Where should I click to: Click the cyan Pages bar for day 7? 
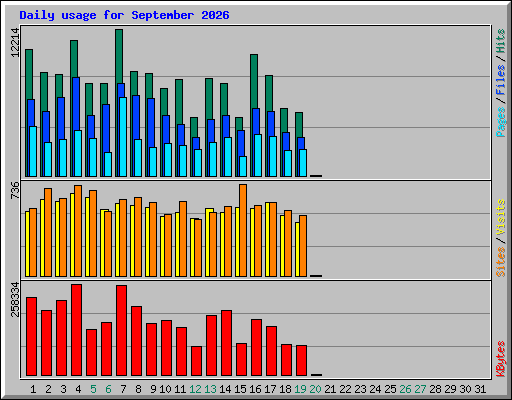(123, 137)
